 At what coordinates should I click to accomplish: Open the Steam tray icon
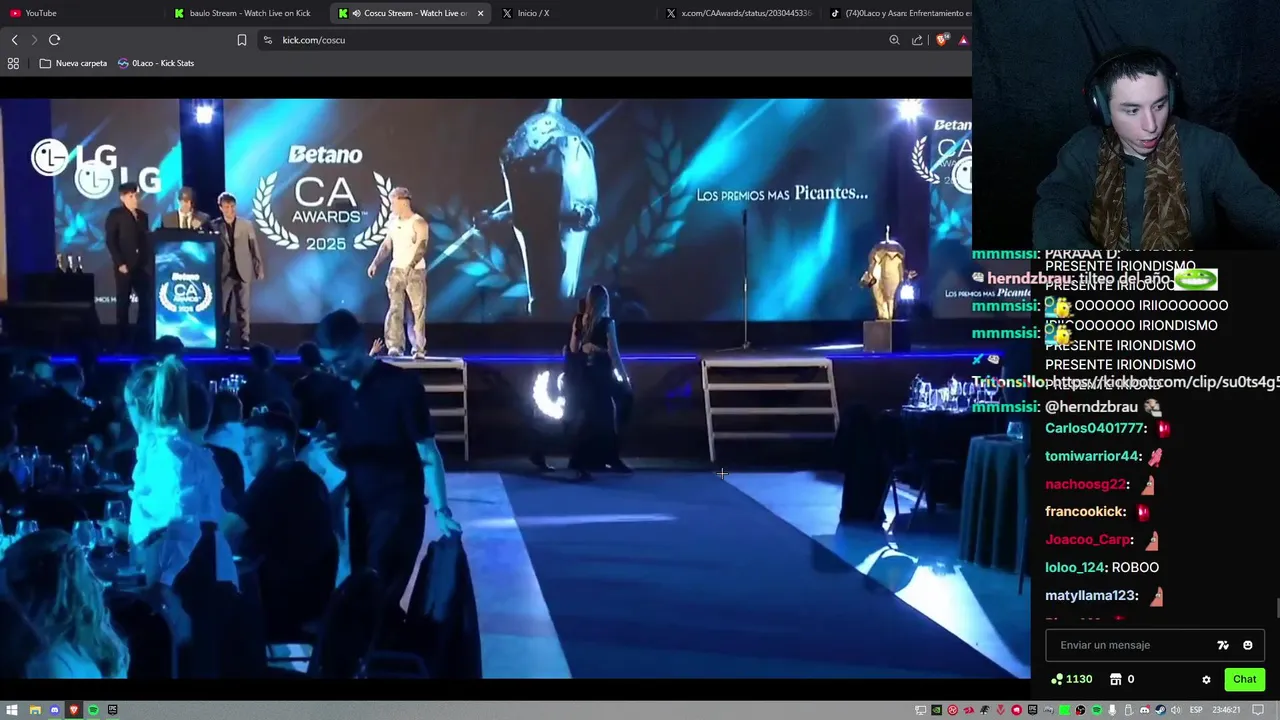pyautogui.click(x=1160, y=710)
